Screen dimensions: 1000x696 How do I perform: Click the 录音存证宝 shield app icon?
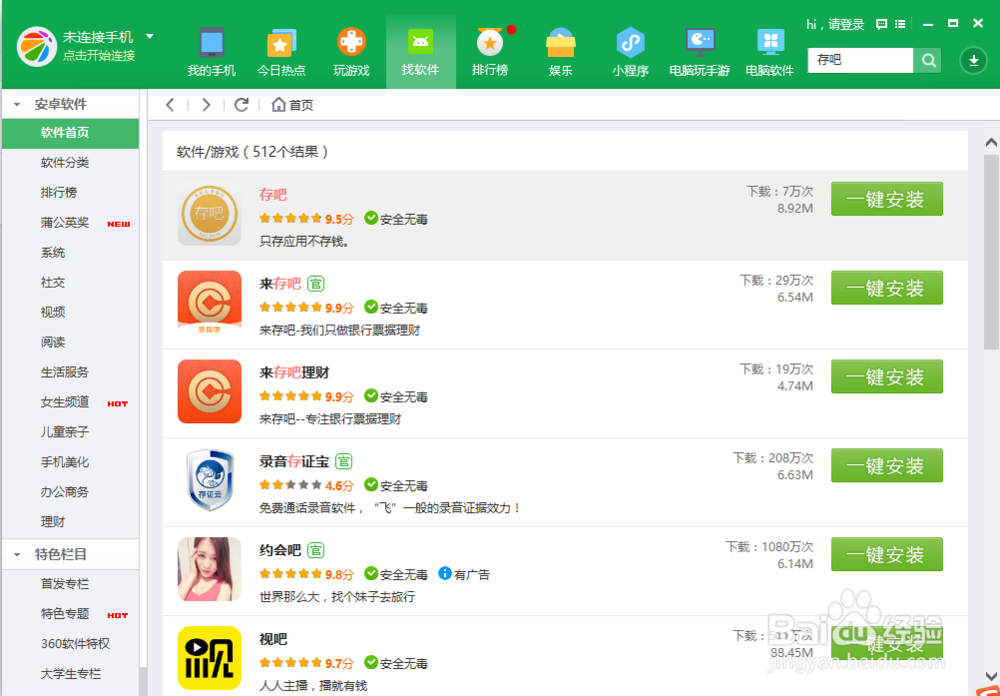coord(209,480)
